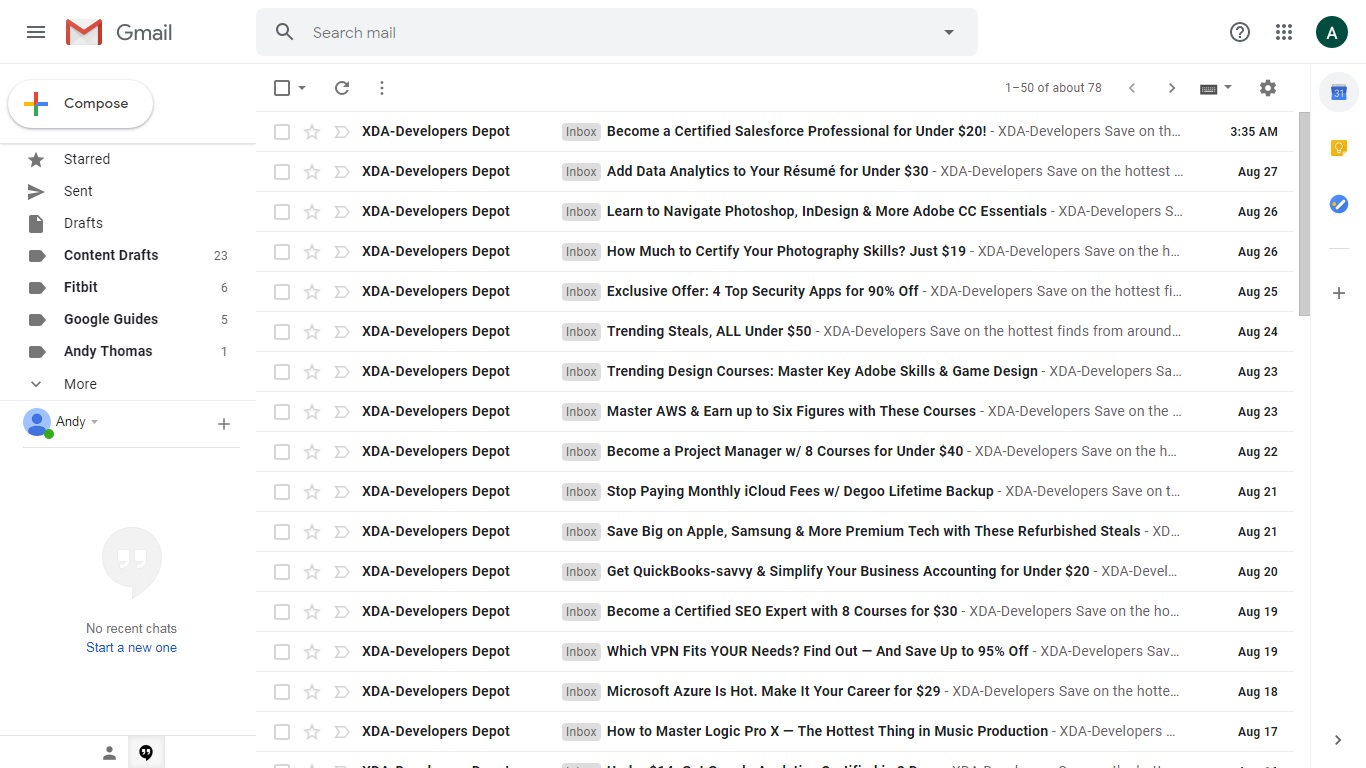Screen dimensions: 1366x768
Task: Select the Project Manager email checkbox
Action: coord(282,451)
